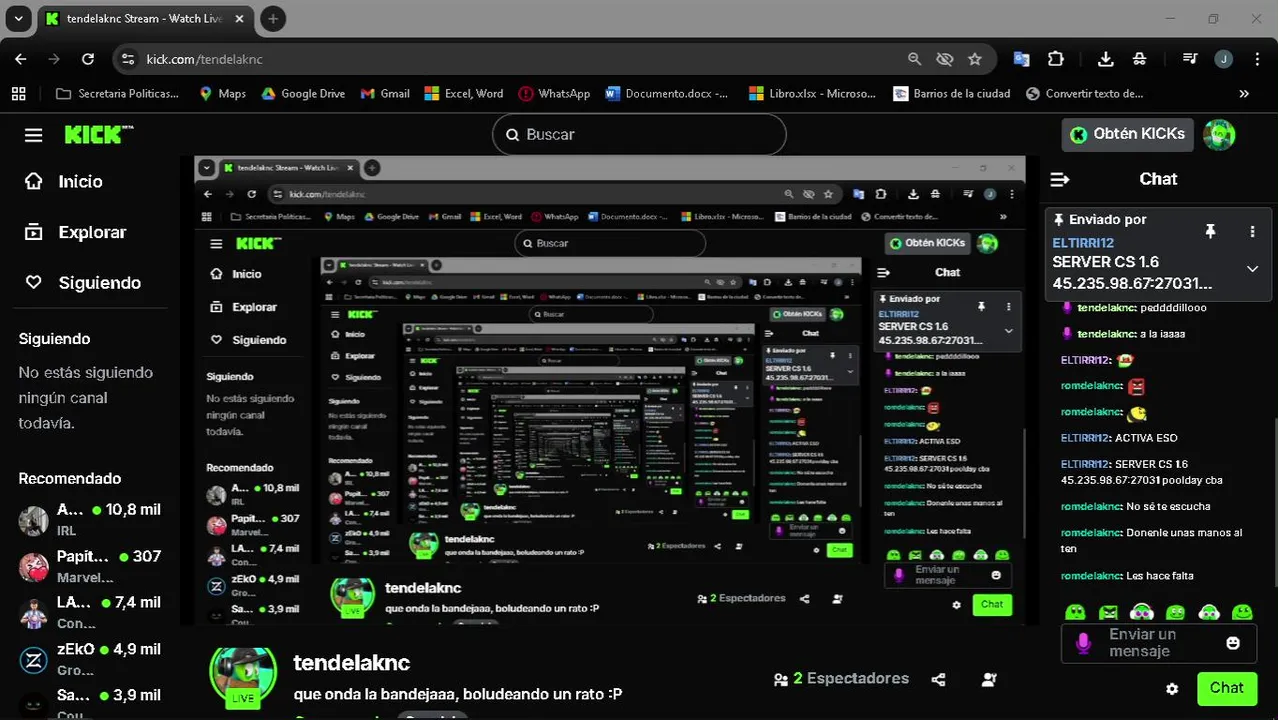
Task: Open the tab search dropdown arrow
Action: (x=20, y=19)
